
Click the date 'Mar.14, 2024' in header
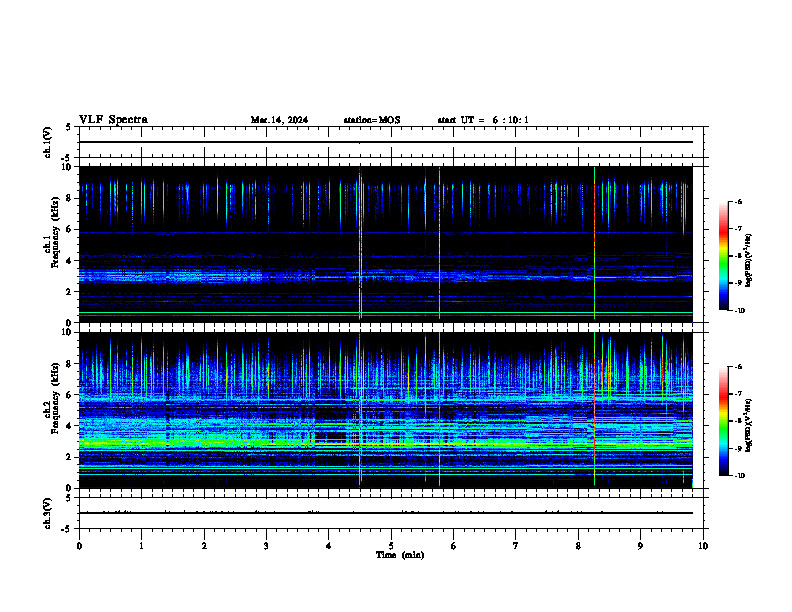point(279,120)
